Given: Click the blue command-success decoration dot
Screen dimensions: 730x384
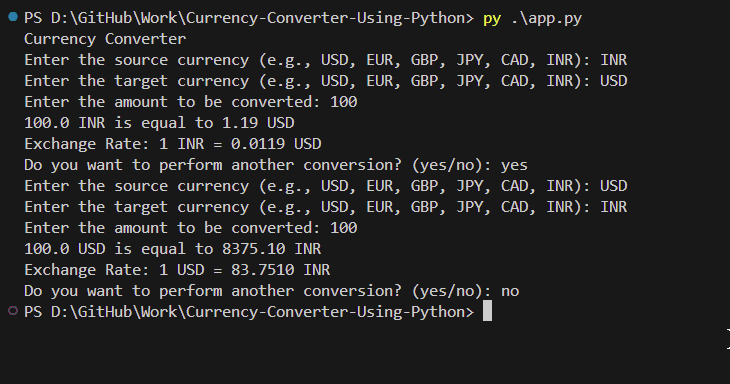Looking at the screenshot, I should [13, 17].
